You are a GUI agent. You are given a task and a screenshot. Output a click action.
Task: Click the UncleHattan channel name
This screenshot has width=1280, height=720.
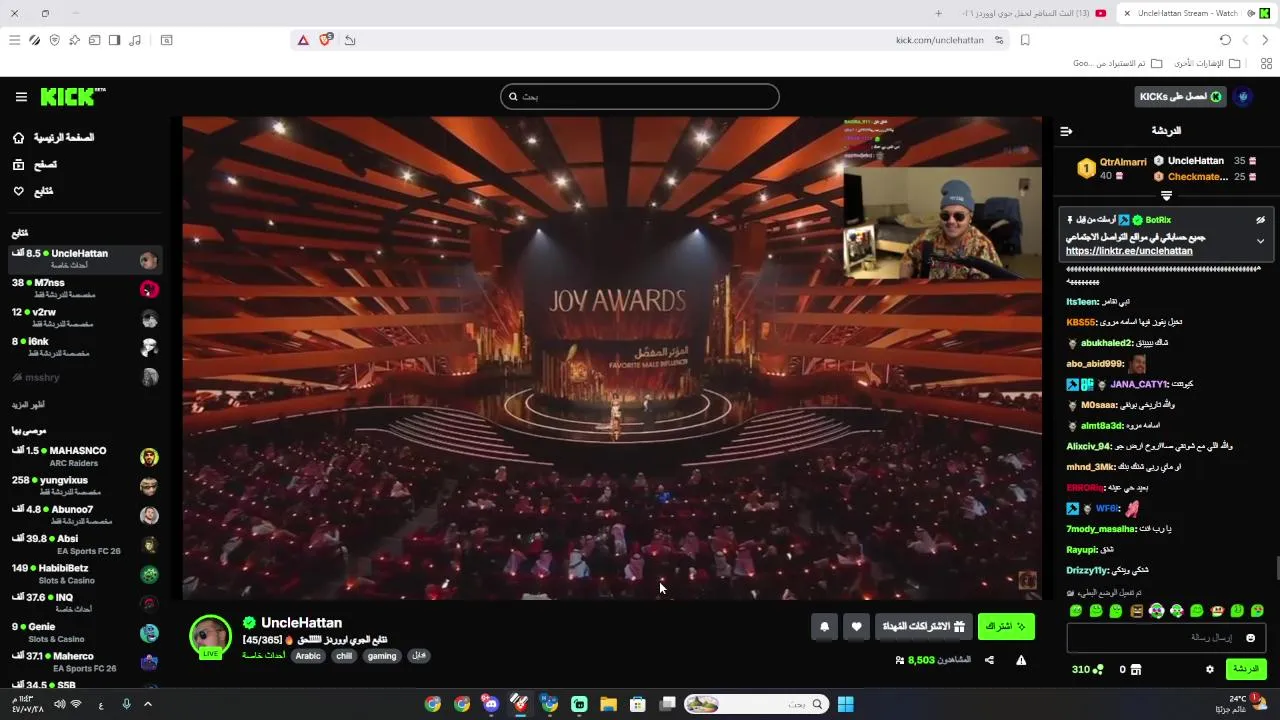tap(301, 623)
